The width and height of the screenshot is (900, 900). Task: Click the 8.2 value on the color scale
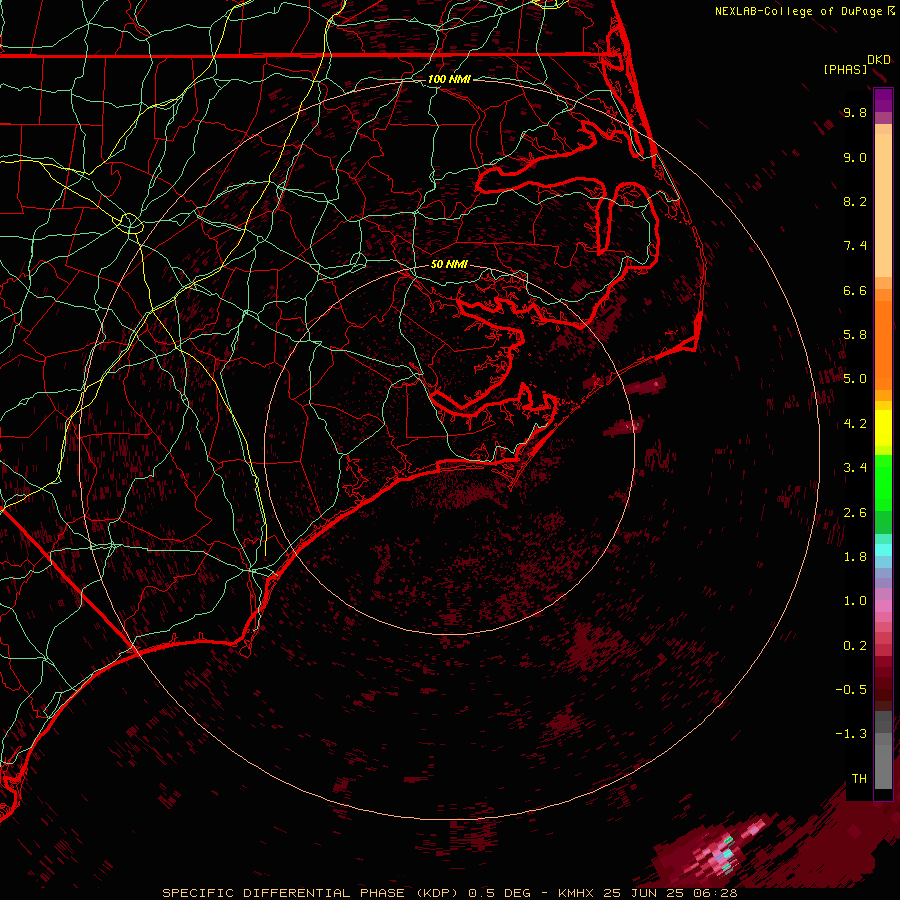855,201
